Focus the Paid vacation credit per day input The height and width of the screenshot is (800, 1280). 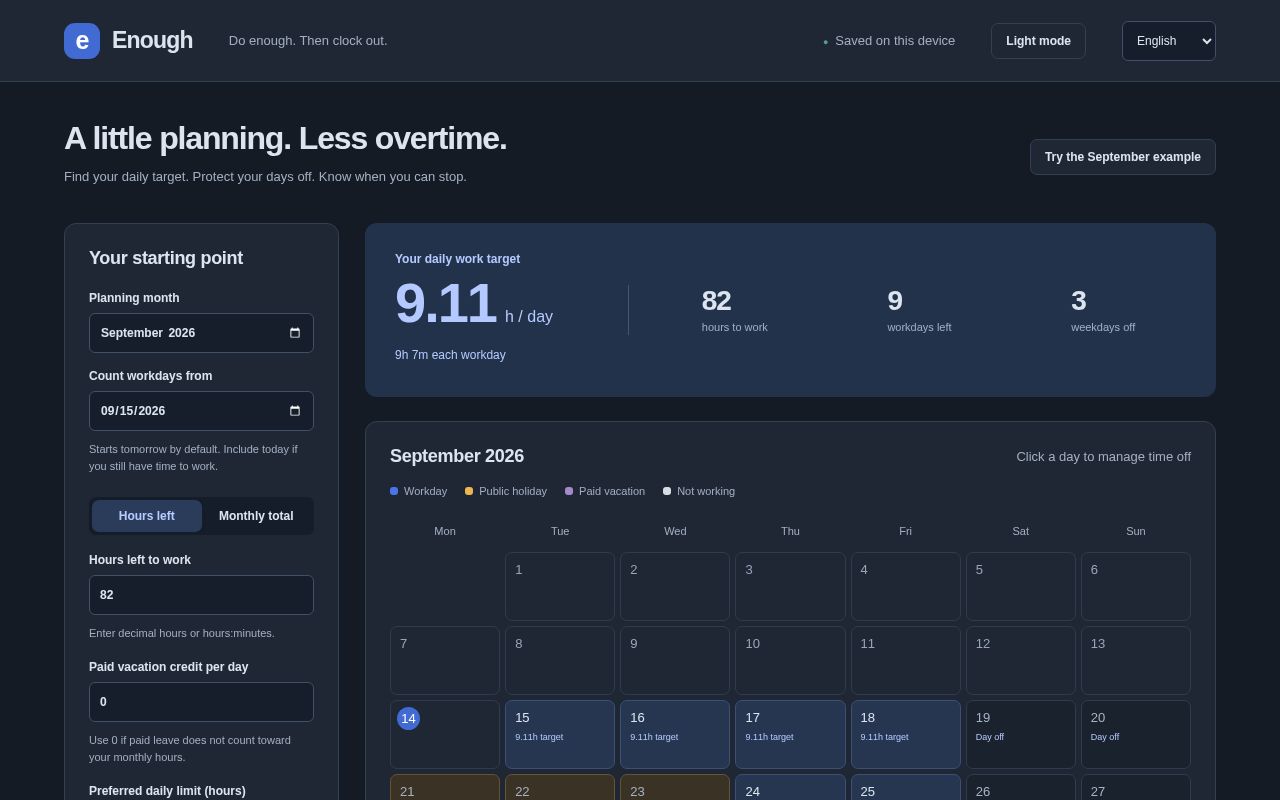point(201,702)
